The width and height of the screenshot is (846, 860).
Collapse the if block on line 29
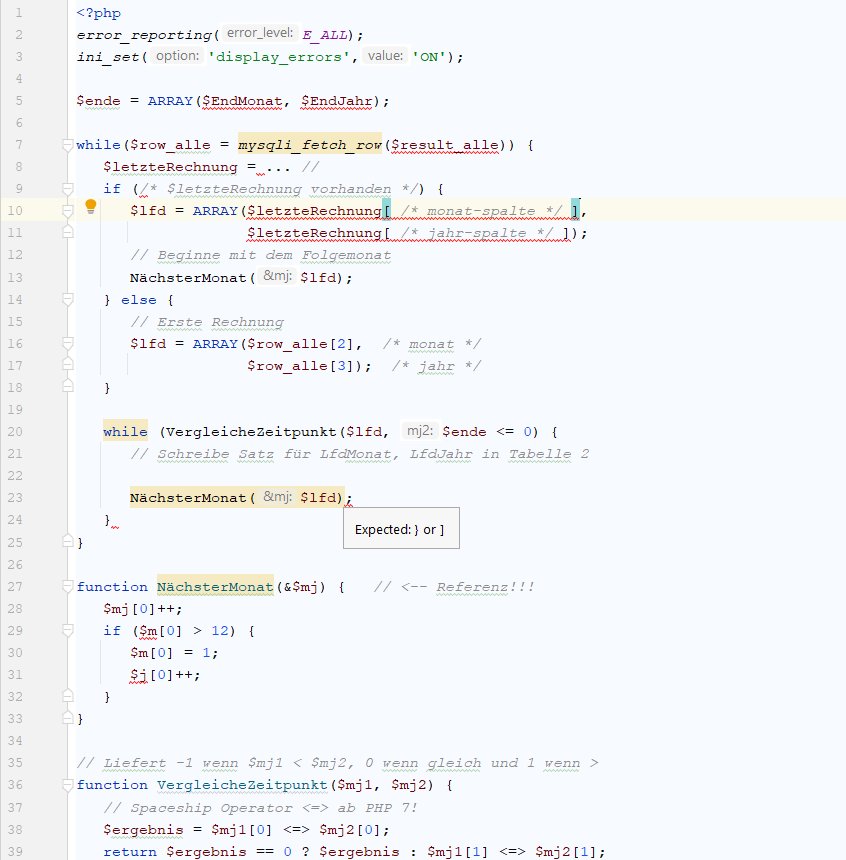[x=67, y=631]
